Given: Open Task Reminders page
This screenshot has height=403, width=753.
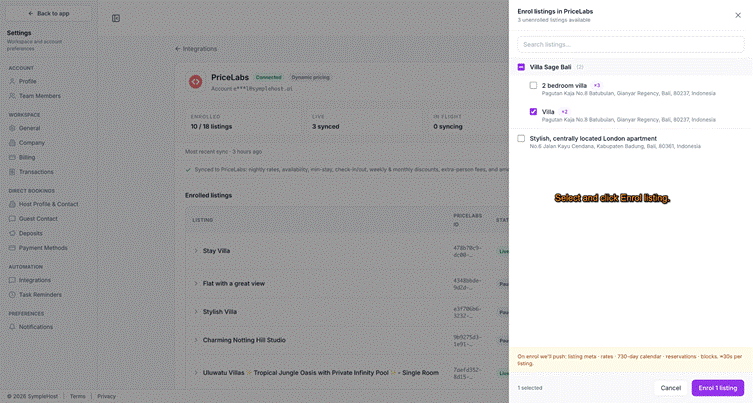Looking at the screenshot, I should pyautogui.click(x=40, y=294).
